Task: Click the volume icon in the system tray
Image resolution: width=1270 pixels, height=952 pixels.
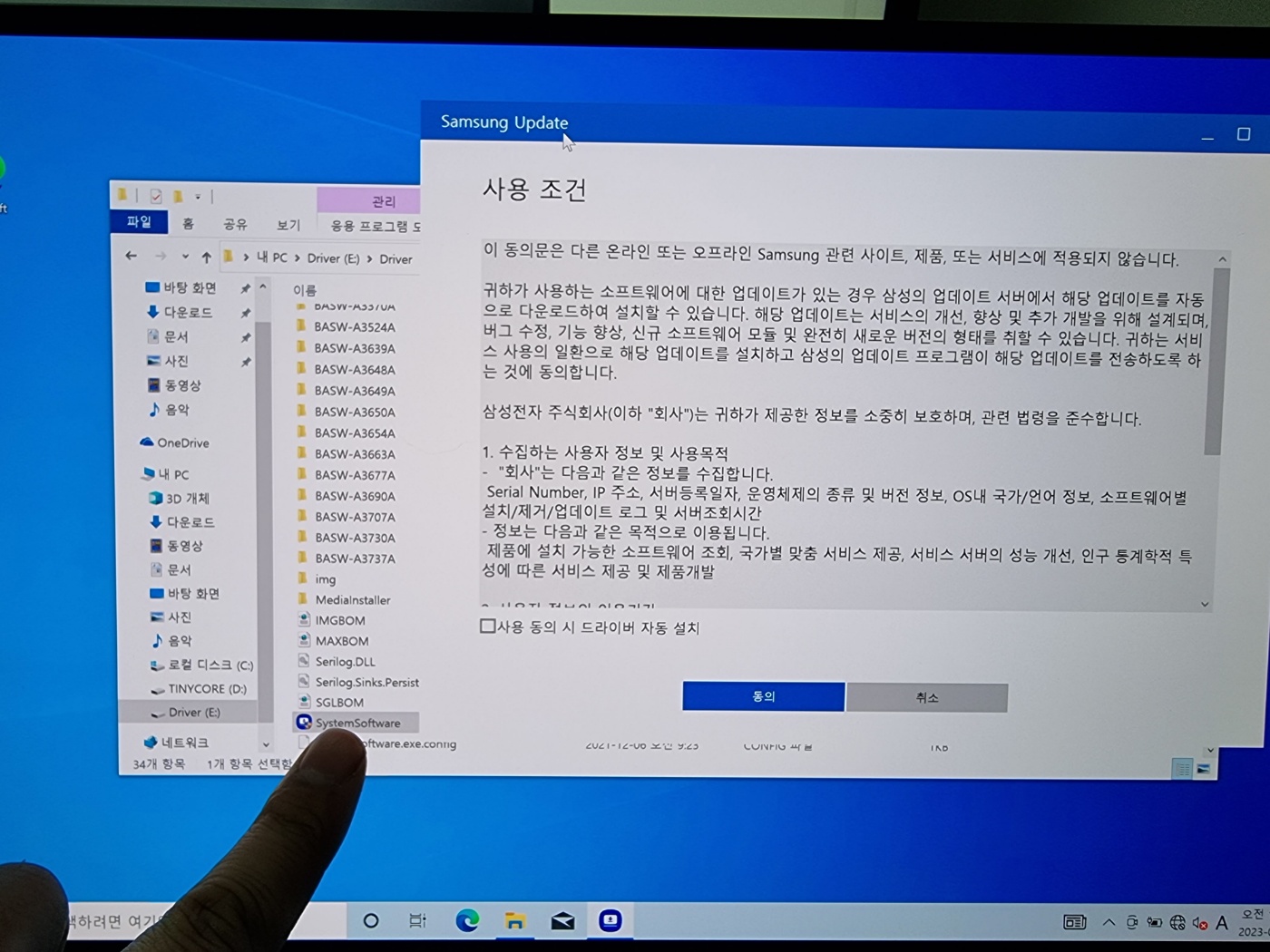Action: tap(1199, 923)
